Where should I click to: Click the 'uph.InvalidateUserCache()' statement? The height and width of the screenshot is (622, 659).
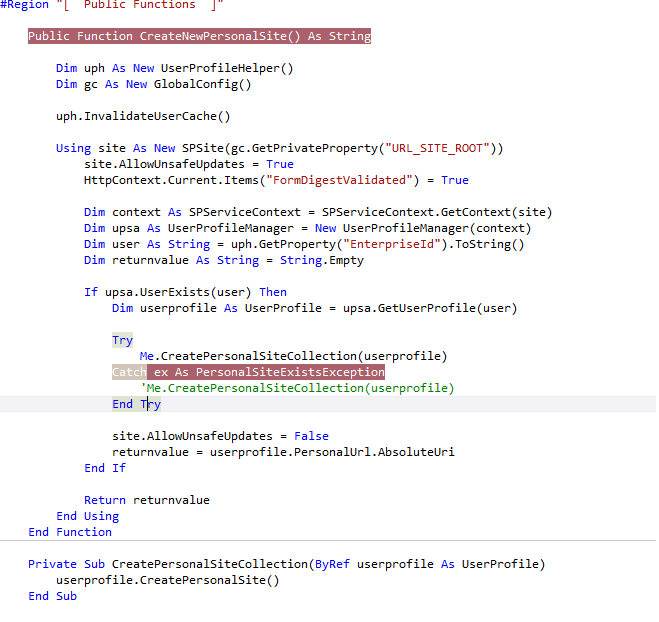click(x=143, y=116)
